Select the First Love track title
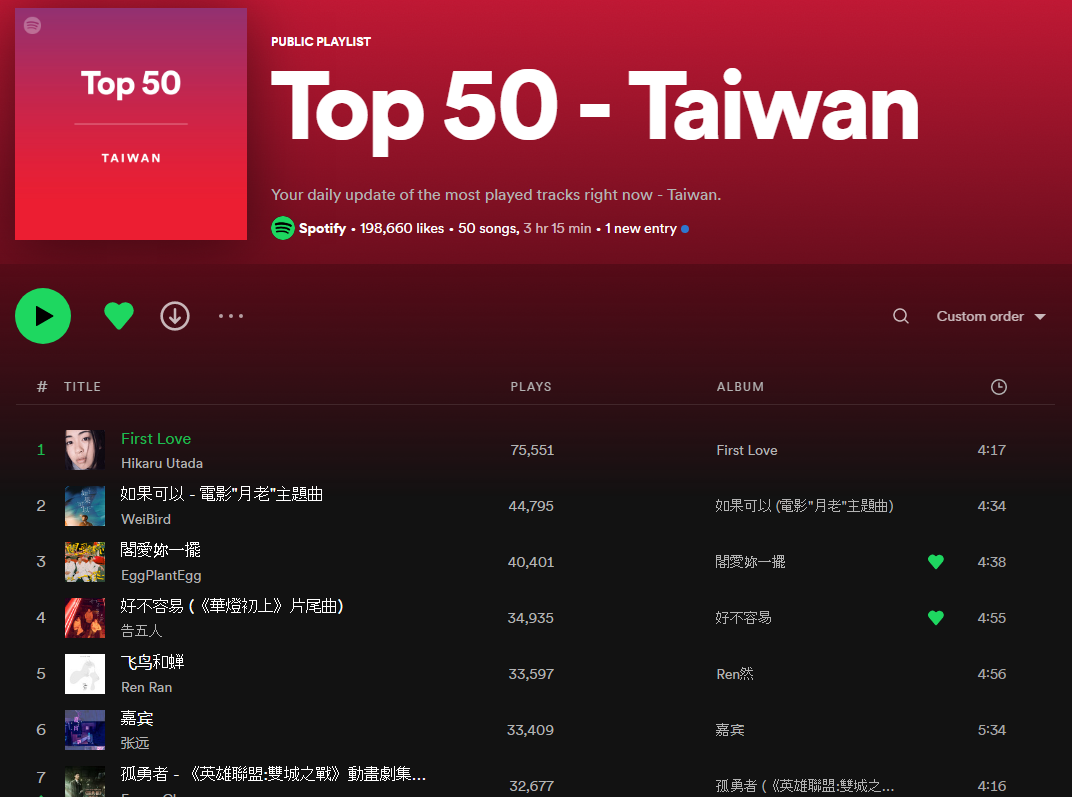Image resolution: width=1072 pixels, height=797 pixels. [156, 439]
